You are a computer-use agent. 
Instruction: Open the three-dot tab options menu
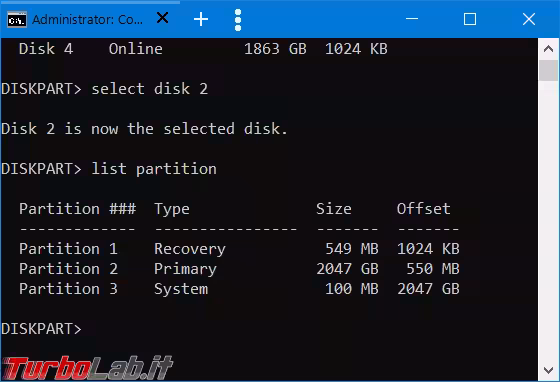click(x=238, y=20)
